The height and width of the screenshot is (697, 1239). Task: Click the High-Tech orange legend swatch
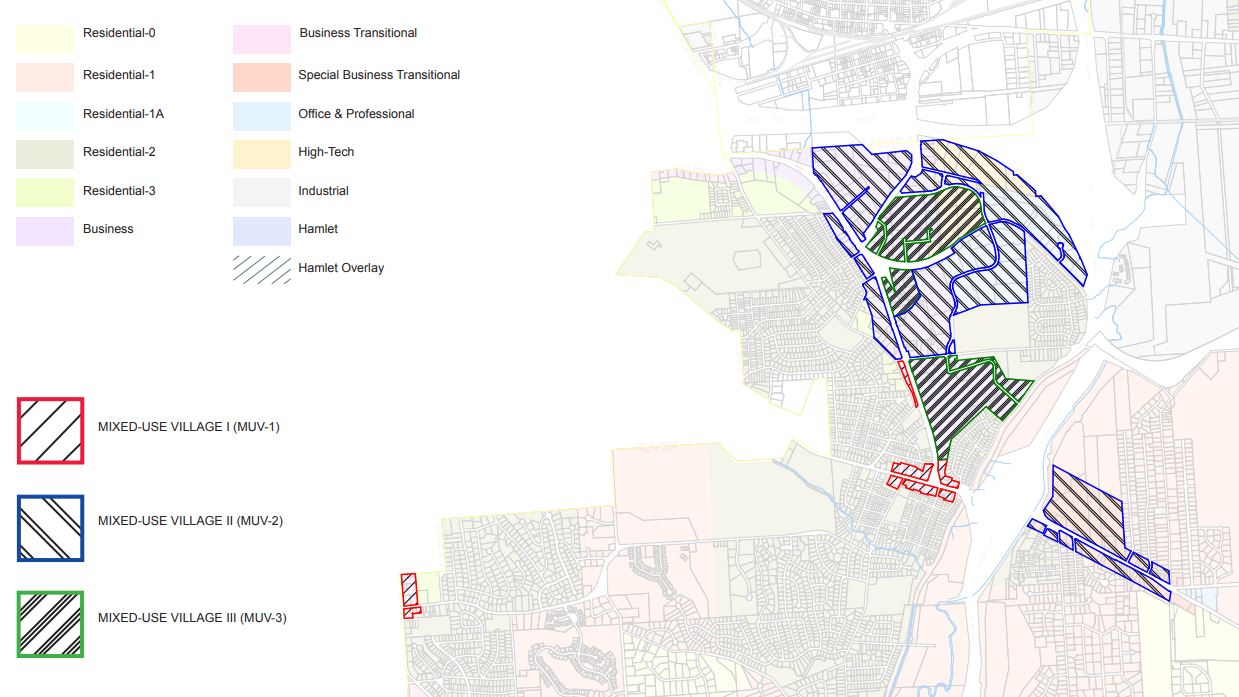click(262, 154)
